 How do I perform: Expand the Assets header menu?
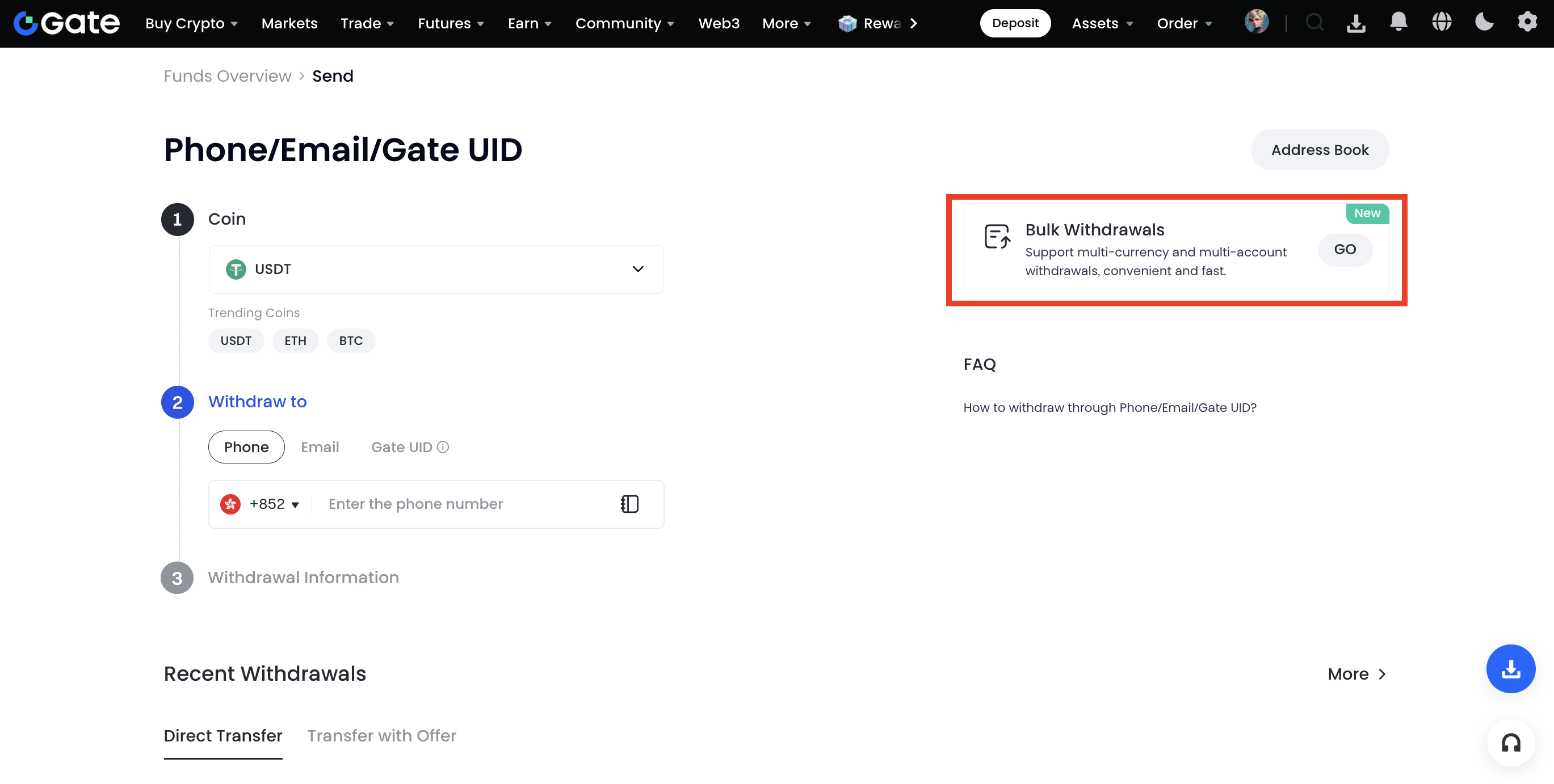point(1102,23)
